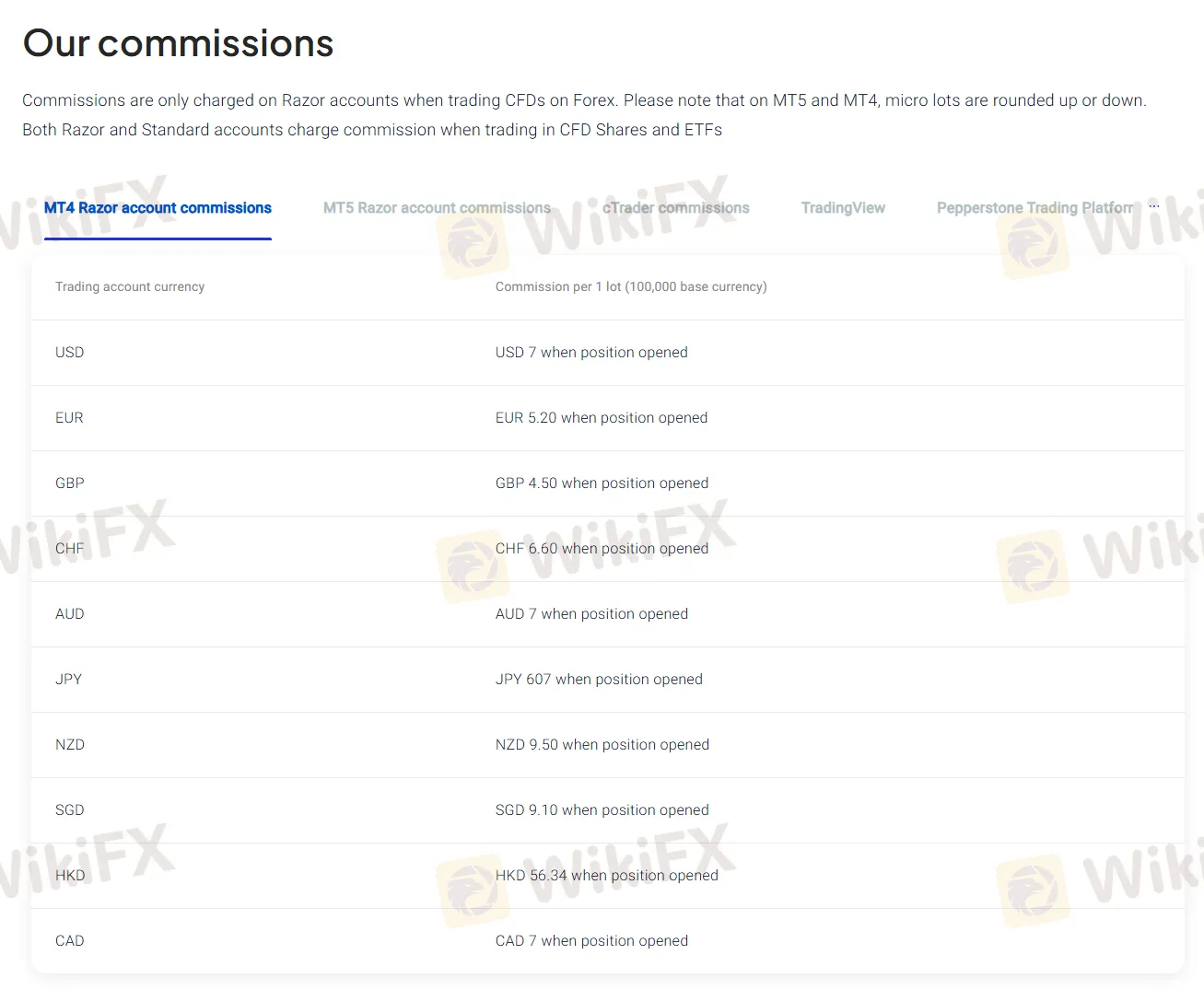Click the USD currency row label
The height and width of the screenshot is (1001, 1204).
pyautogui.click(x=70, y=353)
